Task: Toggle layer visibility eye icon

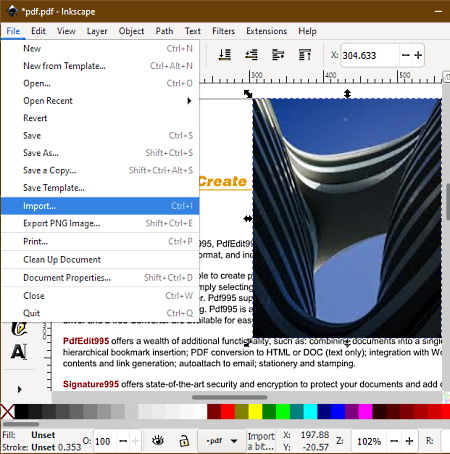Action: click(x=158, y=441)
